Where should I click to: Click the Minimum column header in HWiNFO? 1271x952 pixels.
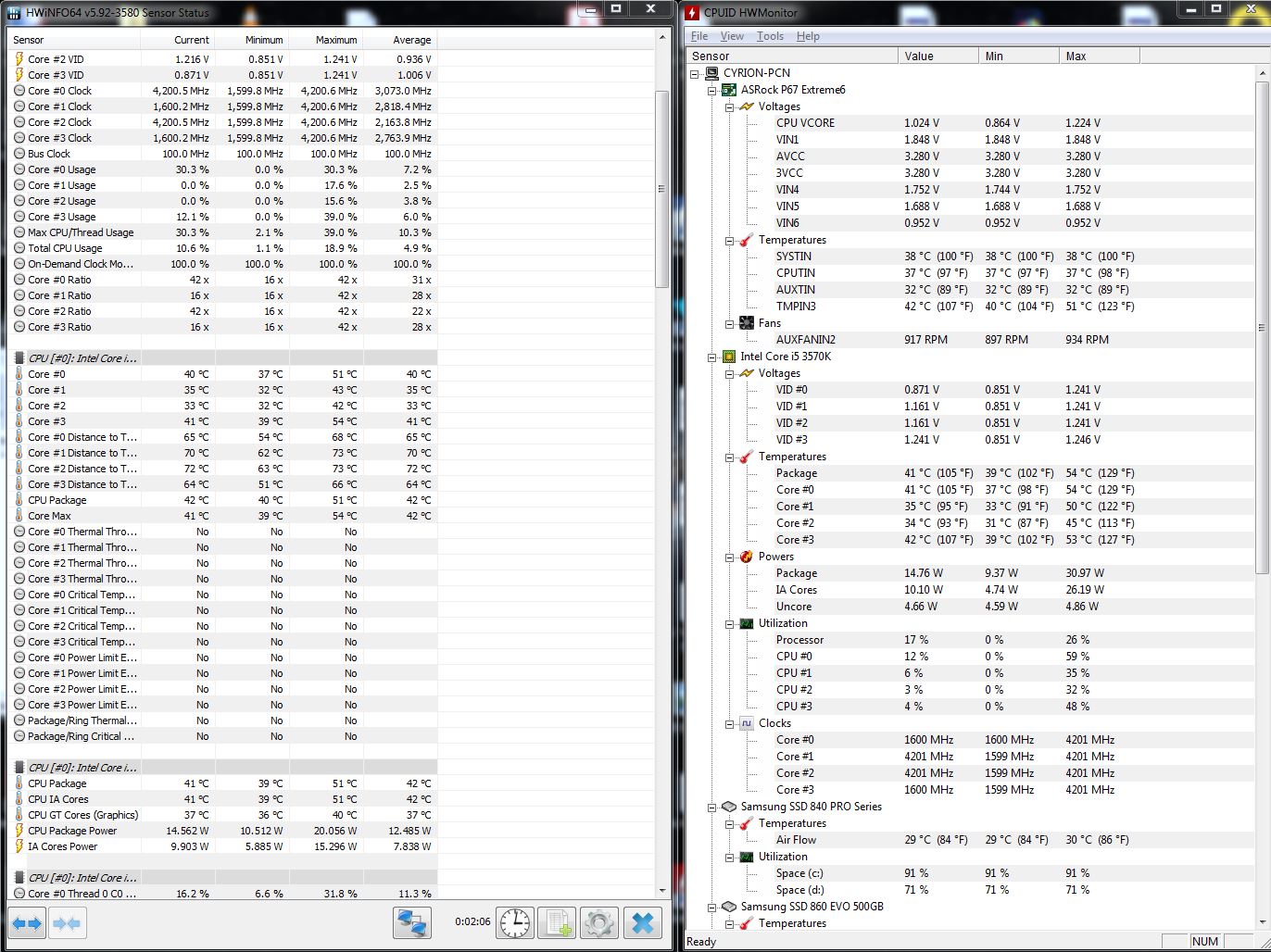[252, 40]
